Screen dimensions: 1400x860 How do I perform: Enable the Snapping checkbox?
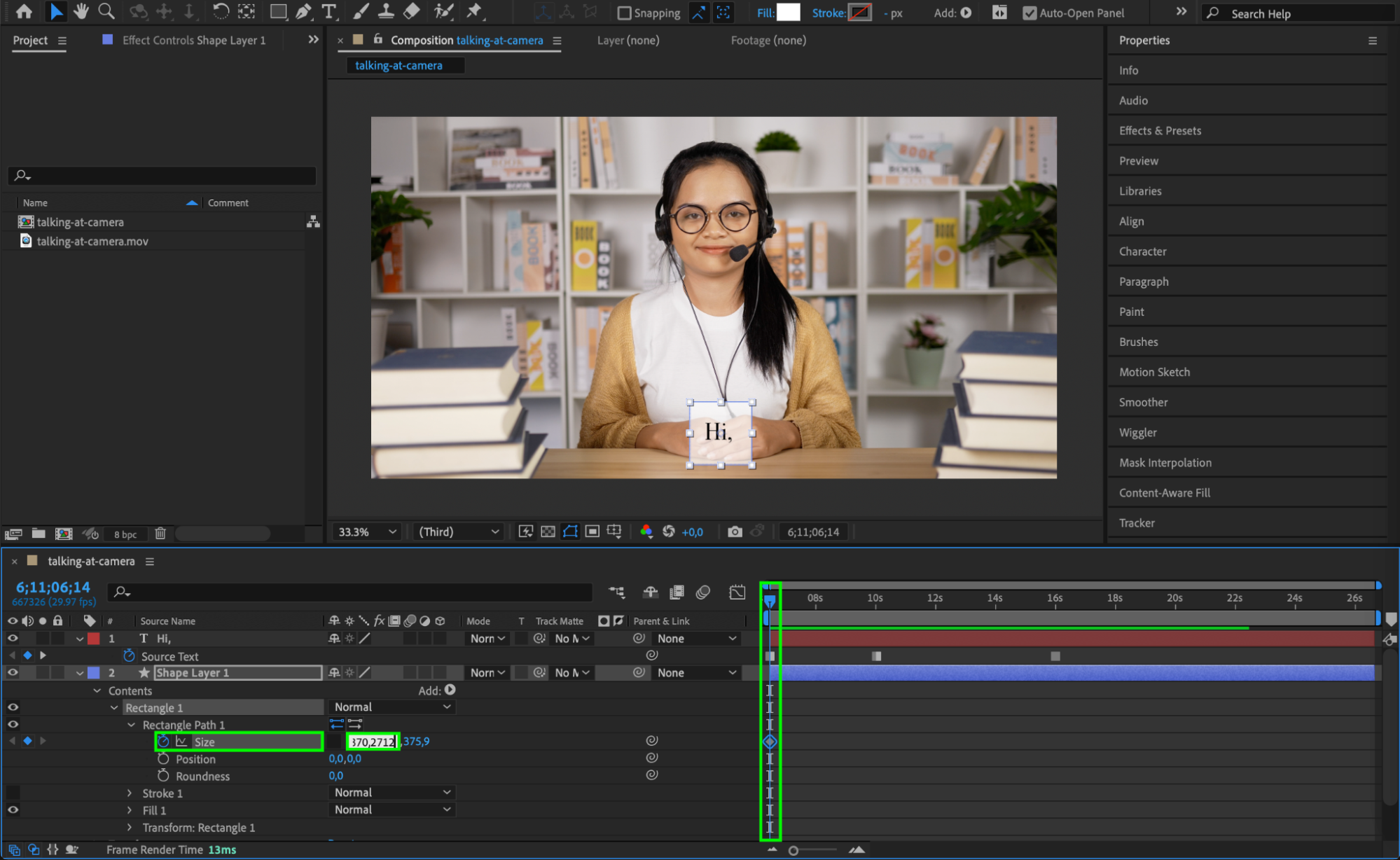coord(624,13)
